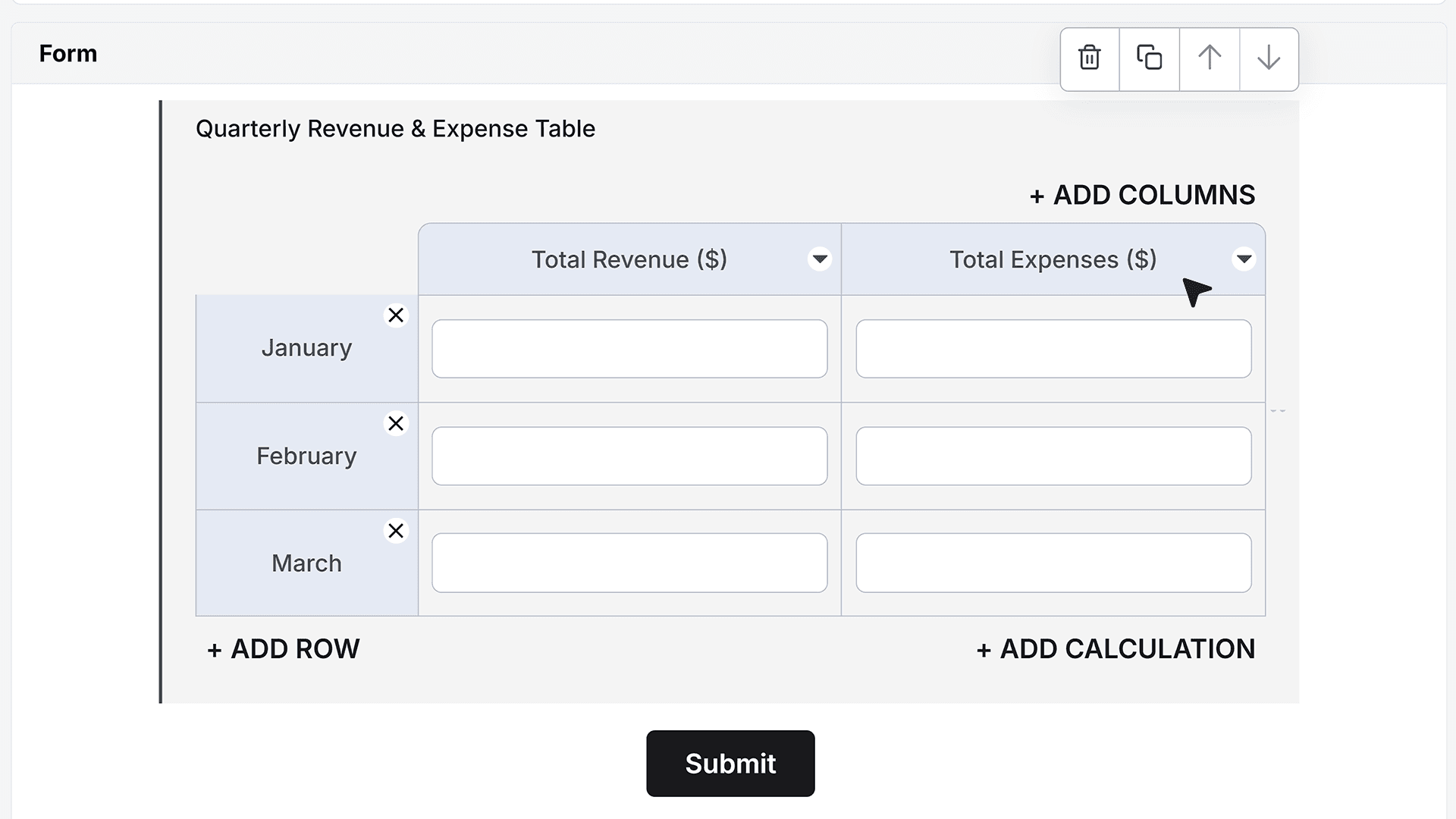Remove the January row

click(396, 315)
